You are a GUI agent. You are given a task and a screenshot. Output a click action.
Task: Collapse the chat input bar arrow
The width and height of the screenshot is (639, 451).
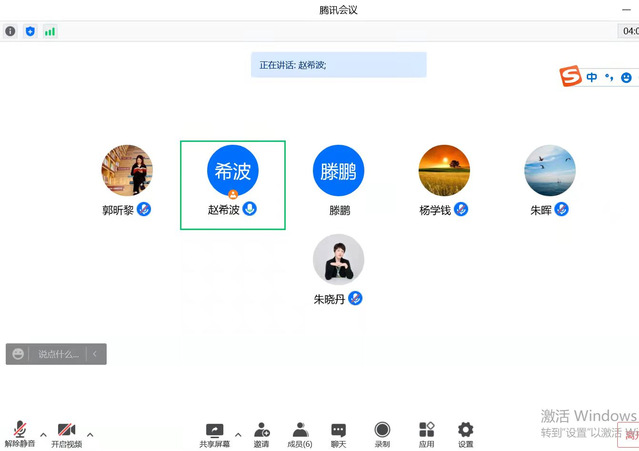tap(95, 354)
